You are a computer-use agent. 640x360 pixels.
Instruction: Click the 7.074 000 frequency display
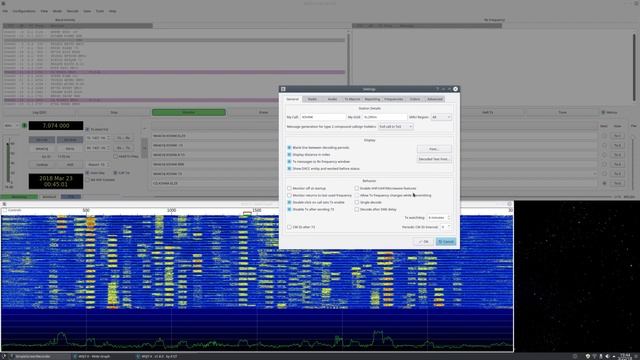(x=56, y=126)
